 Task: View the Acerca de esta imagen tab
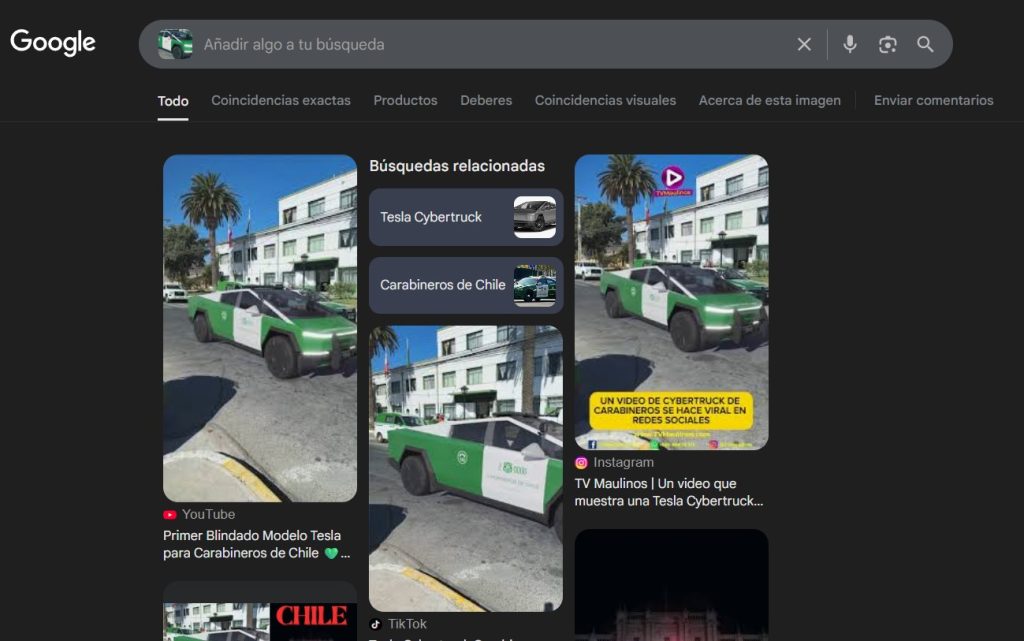coord(770,101)
